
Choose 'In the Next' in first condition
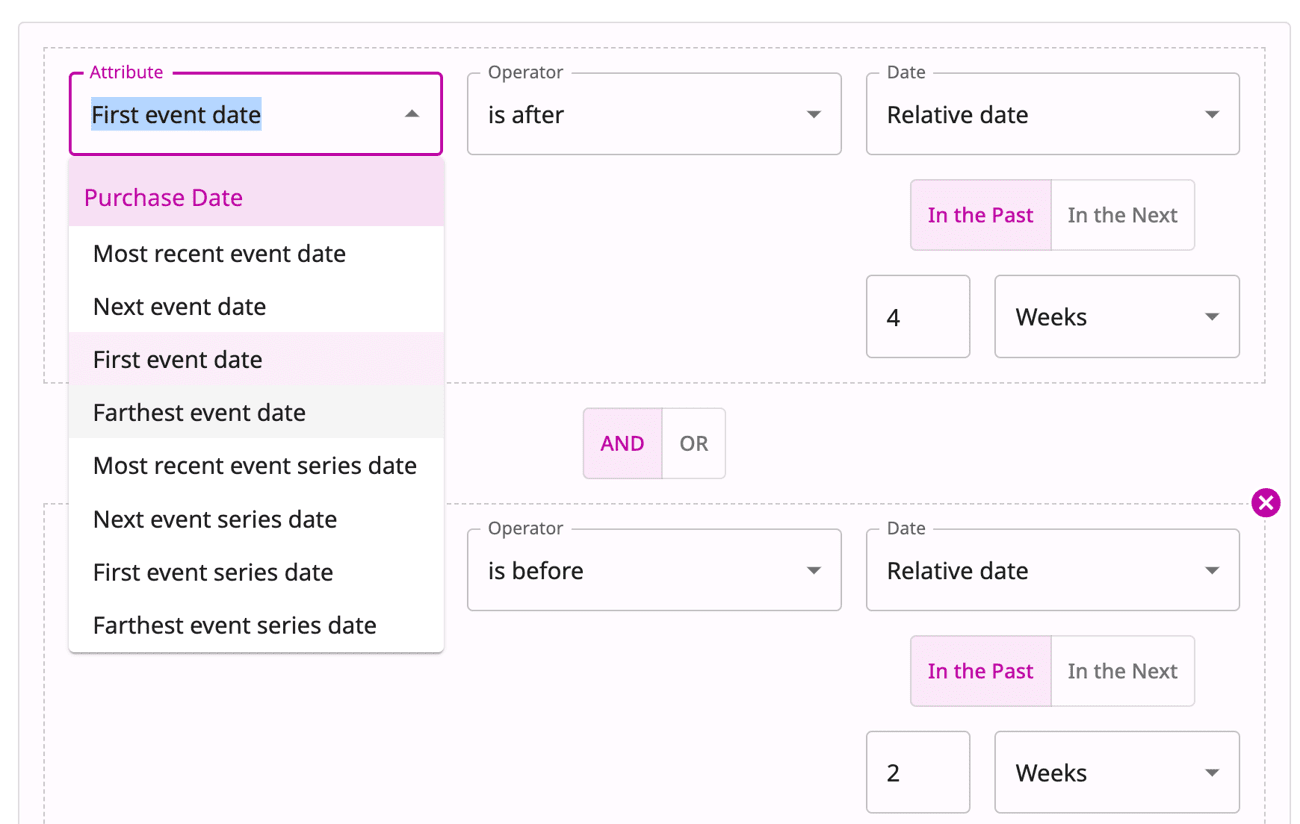[x=1122, y=215]
